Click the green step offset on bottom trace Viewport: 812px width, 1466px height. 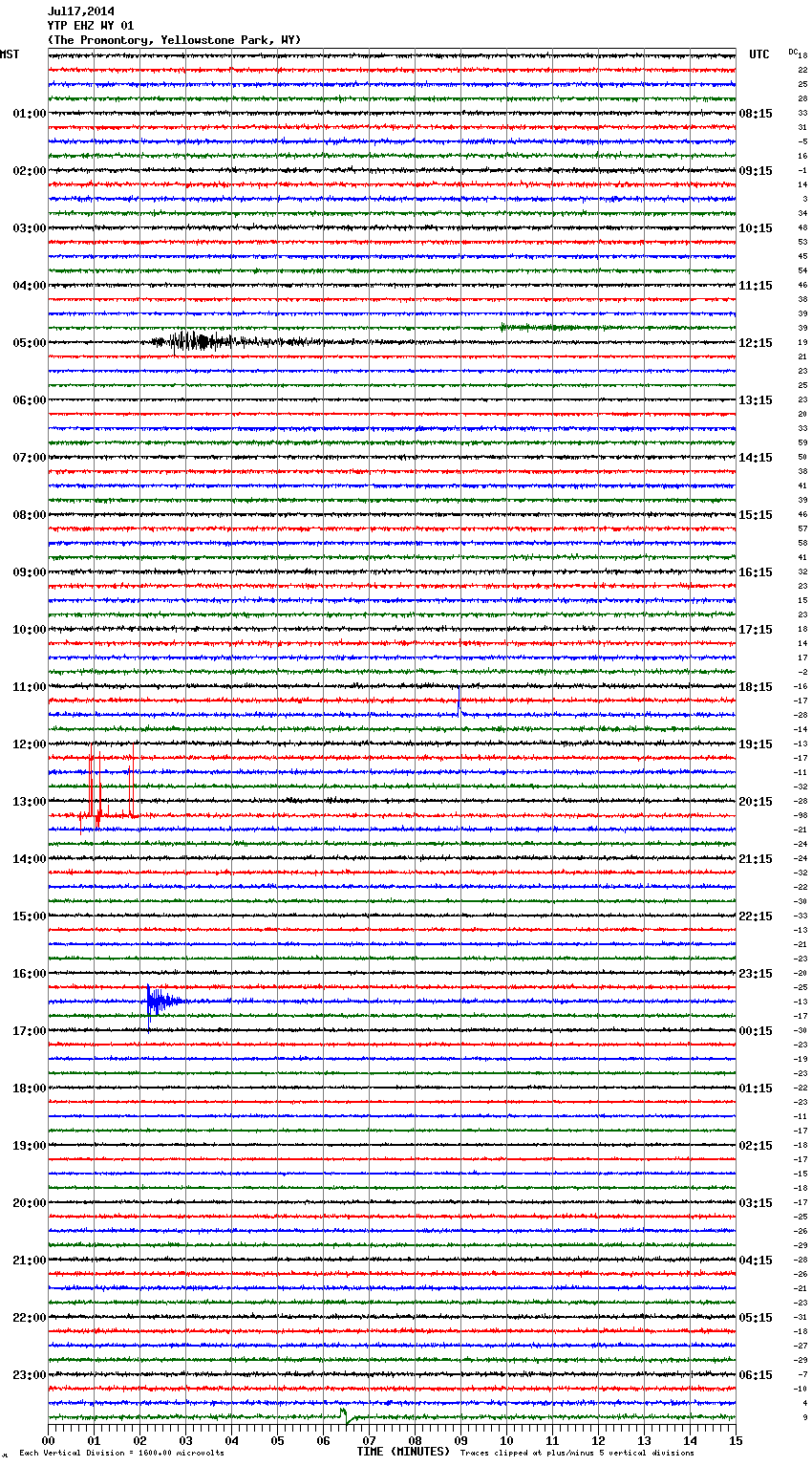click(x=349, y=1415)
